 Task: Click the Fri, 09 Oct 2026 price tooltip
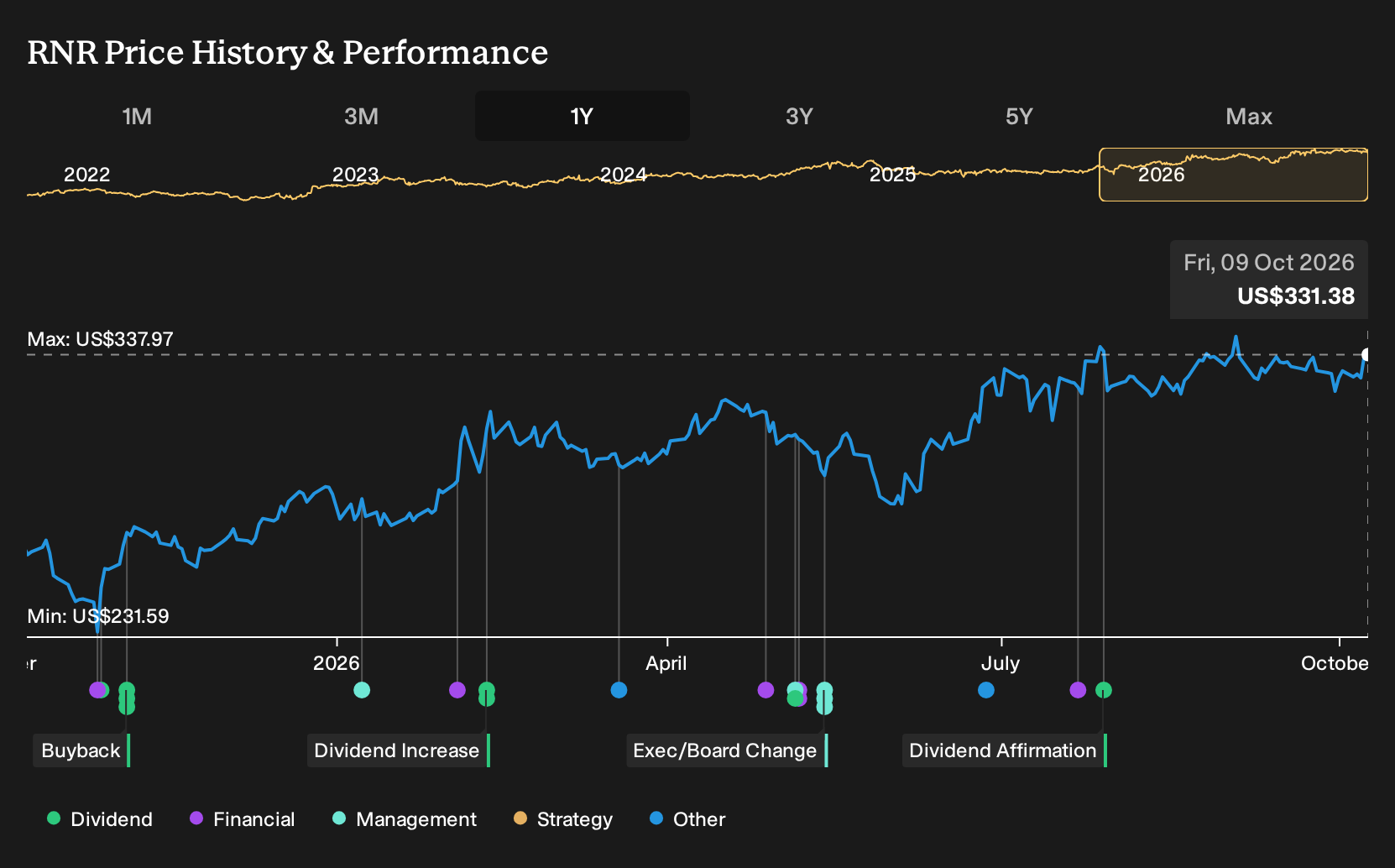pos(1269,280)
